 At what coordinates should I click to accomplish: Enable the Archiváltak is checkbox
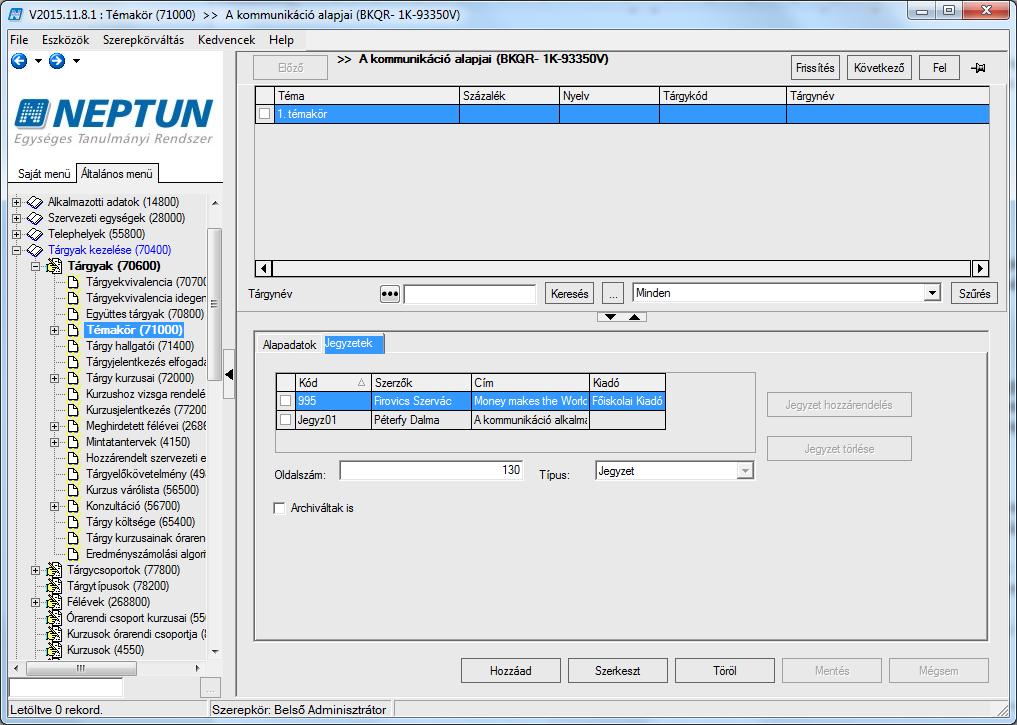(x=280, y=508)
